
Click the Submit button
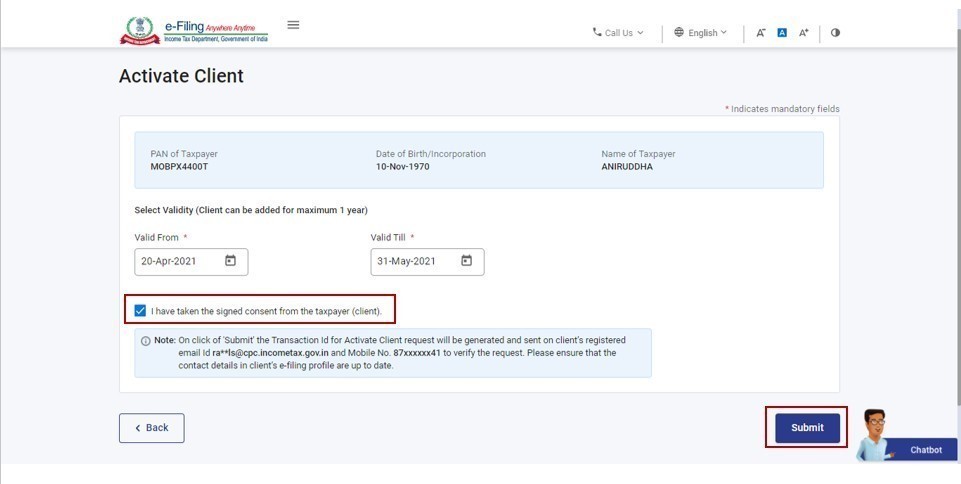tap(807, 428)
